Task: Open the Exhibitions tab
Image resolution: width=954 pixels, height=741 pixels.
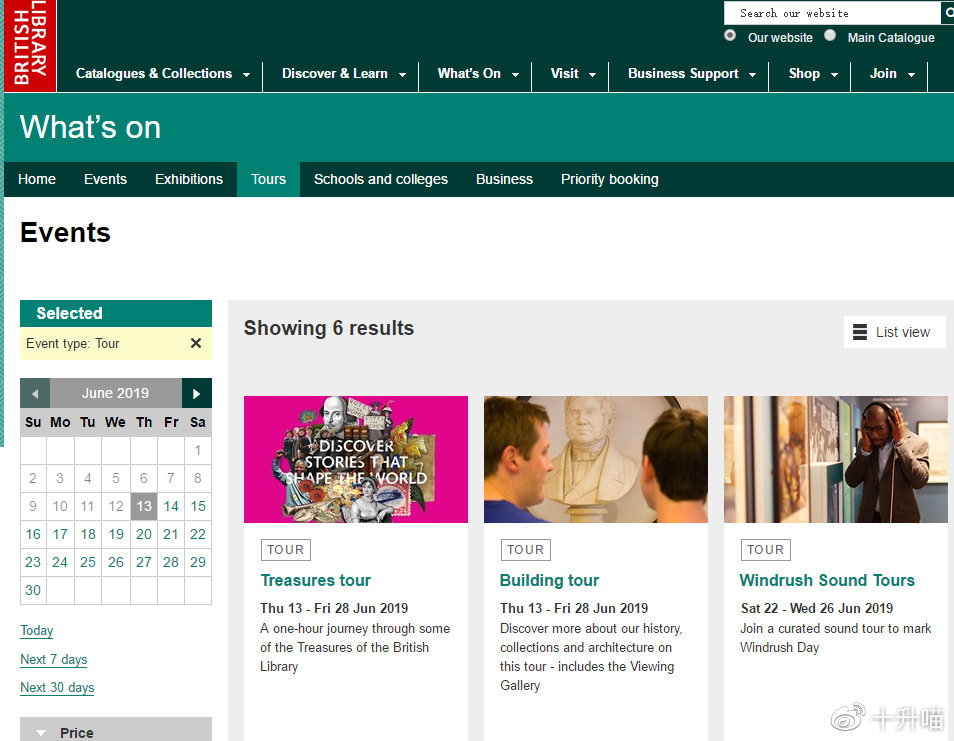Action: click(x=189, y=179)
